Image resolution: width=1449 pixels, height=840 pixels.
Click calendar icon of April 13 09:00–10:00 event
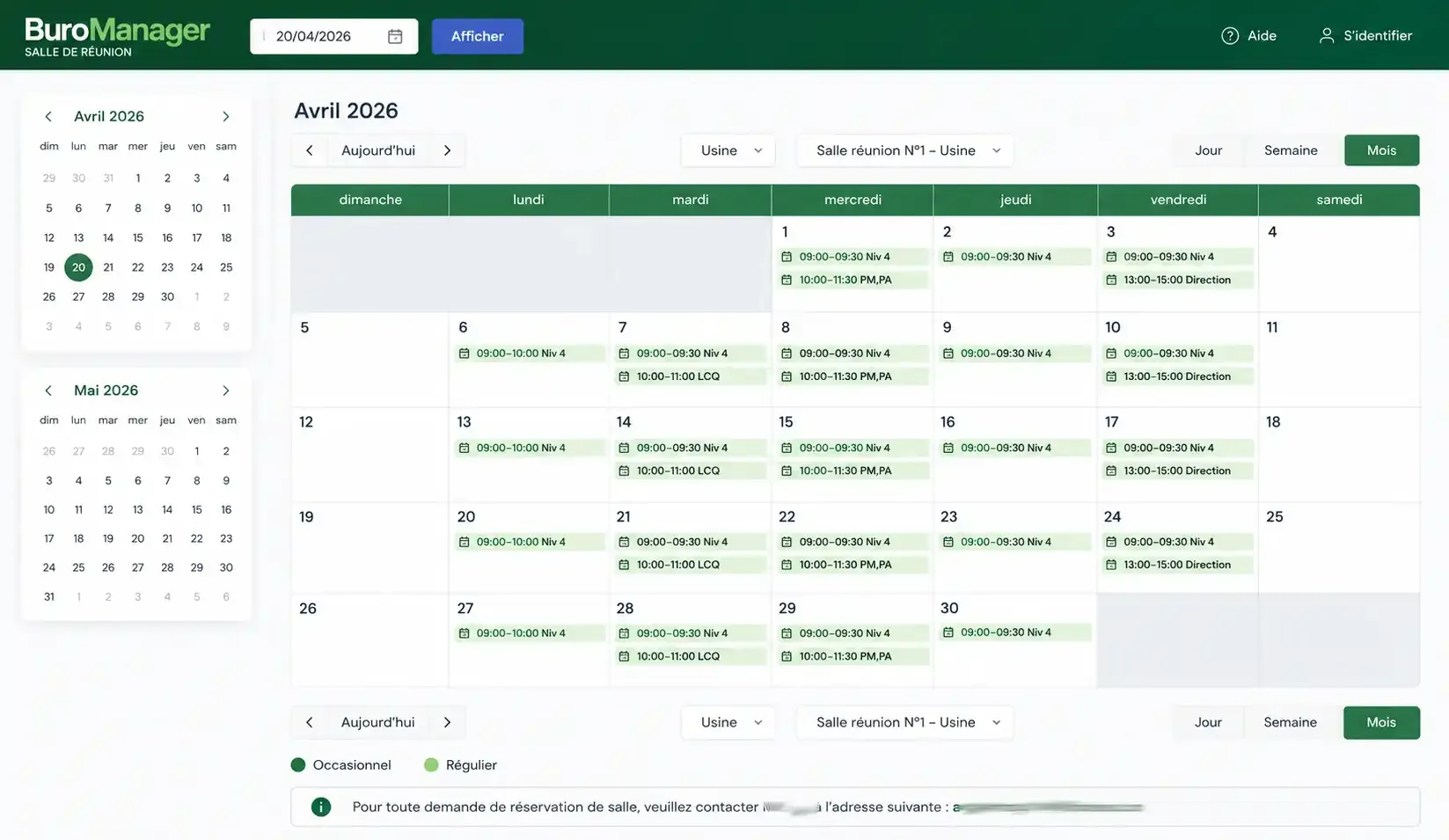[464, 448]
